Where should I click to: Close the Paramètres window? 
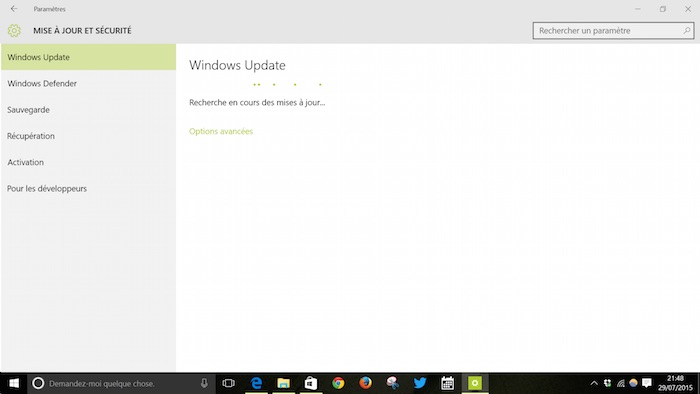tap(688, 9)
